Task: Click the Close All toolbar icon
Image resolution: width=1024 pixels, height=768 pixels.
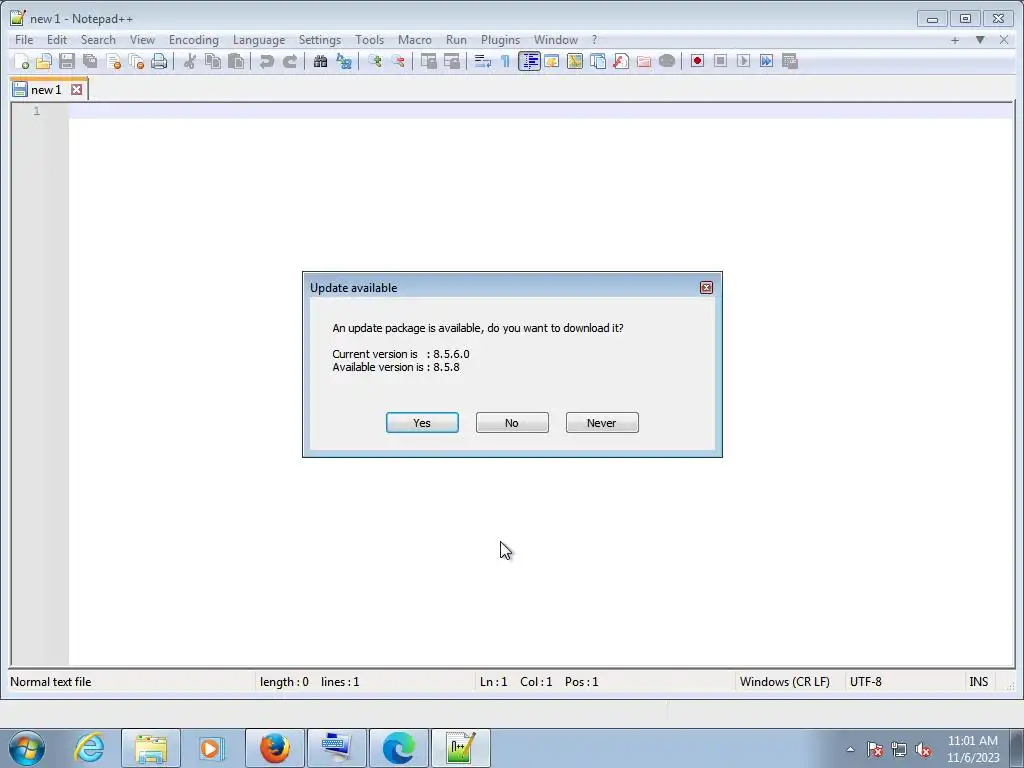Action: click(136, 61)
